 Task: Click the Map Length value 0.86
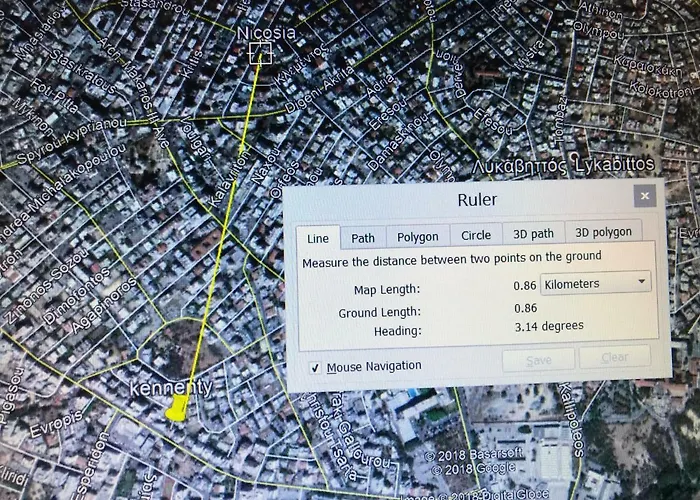(525, 286)
